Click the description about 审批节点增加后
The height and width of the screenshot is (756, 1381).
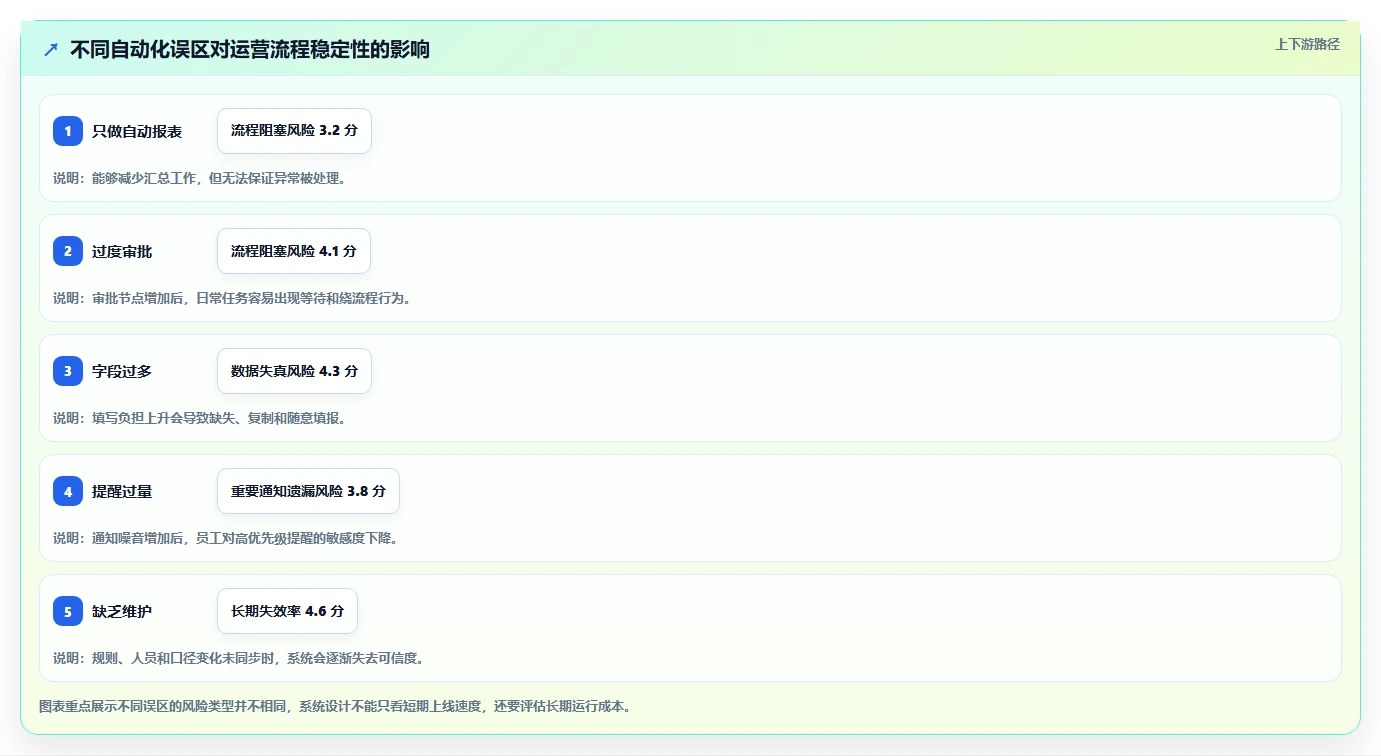(232, 298)
